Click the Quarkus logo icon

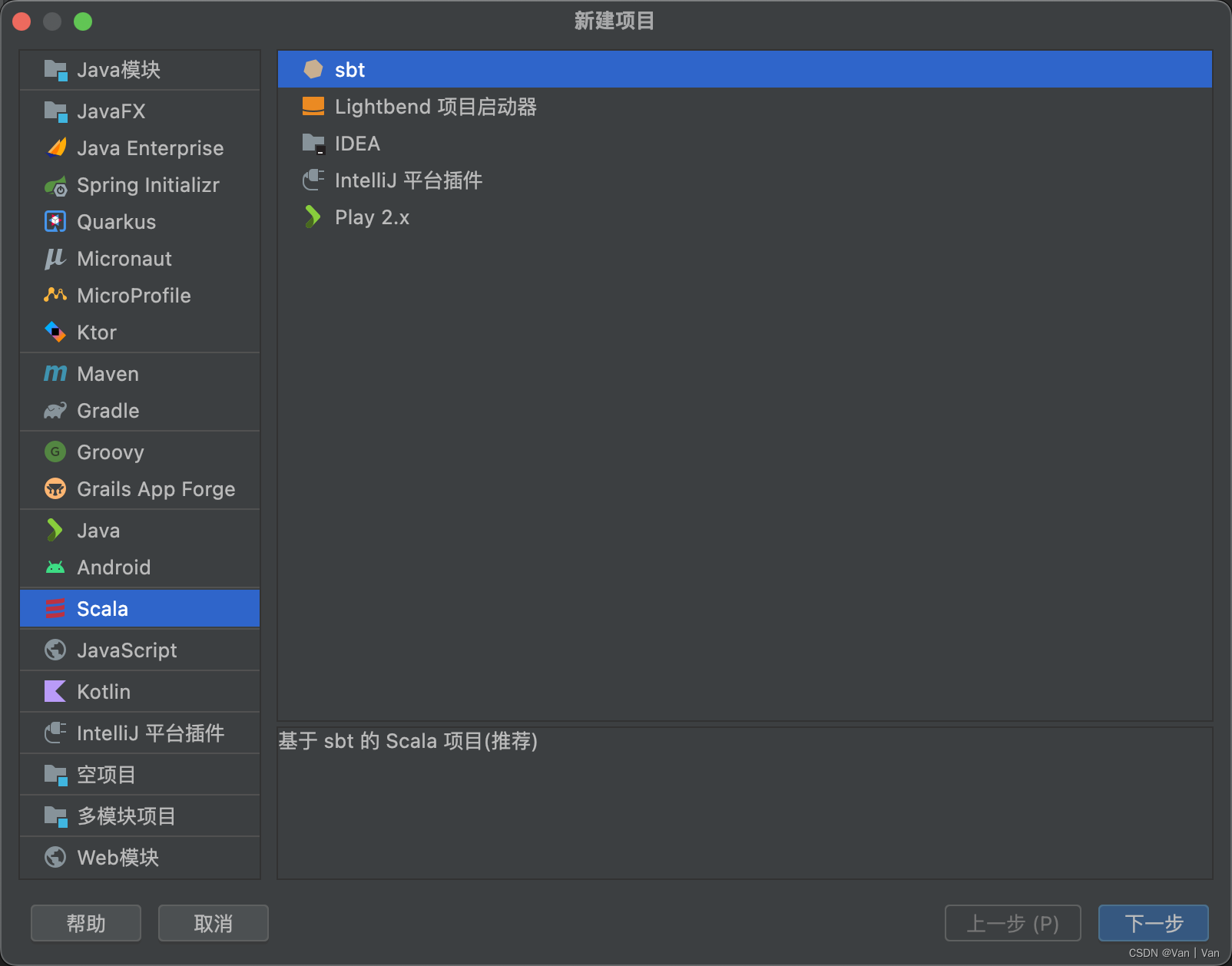[x=55, y=222]
